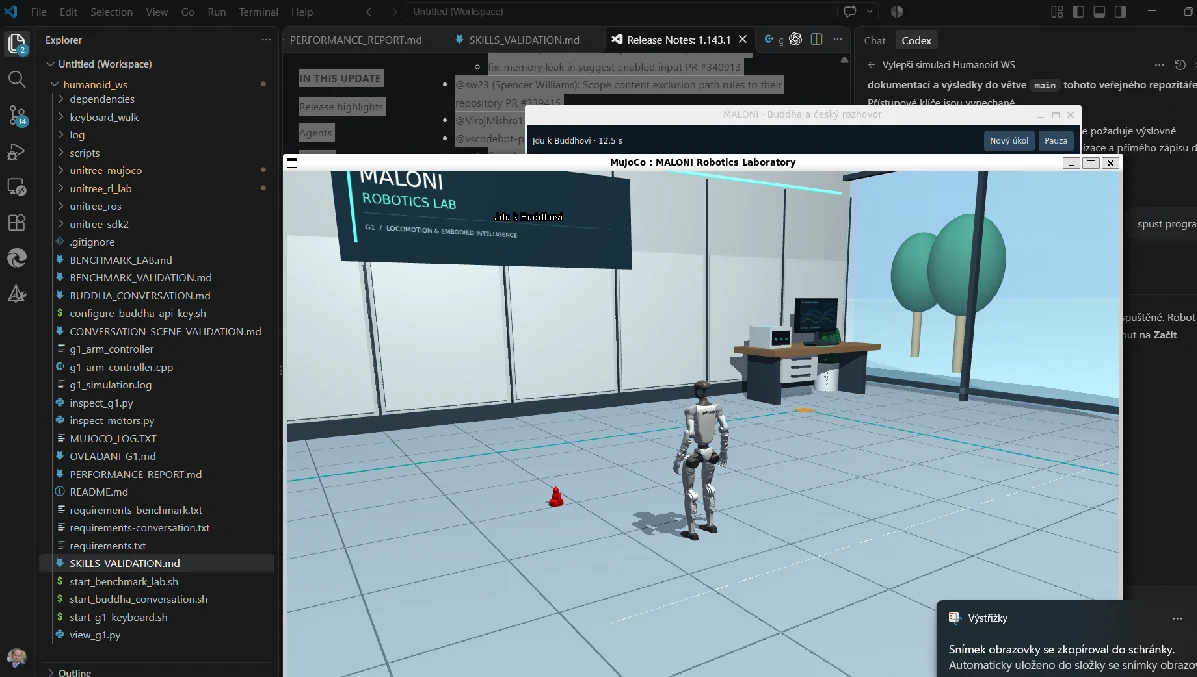Screen dimensions: 1197x677
Task: Open the dropdown arrow beside chat icon
Action: pos(870,11)
